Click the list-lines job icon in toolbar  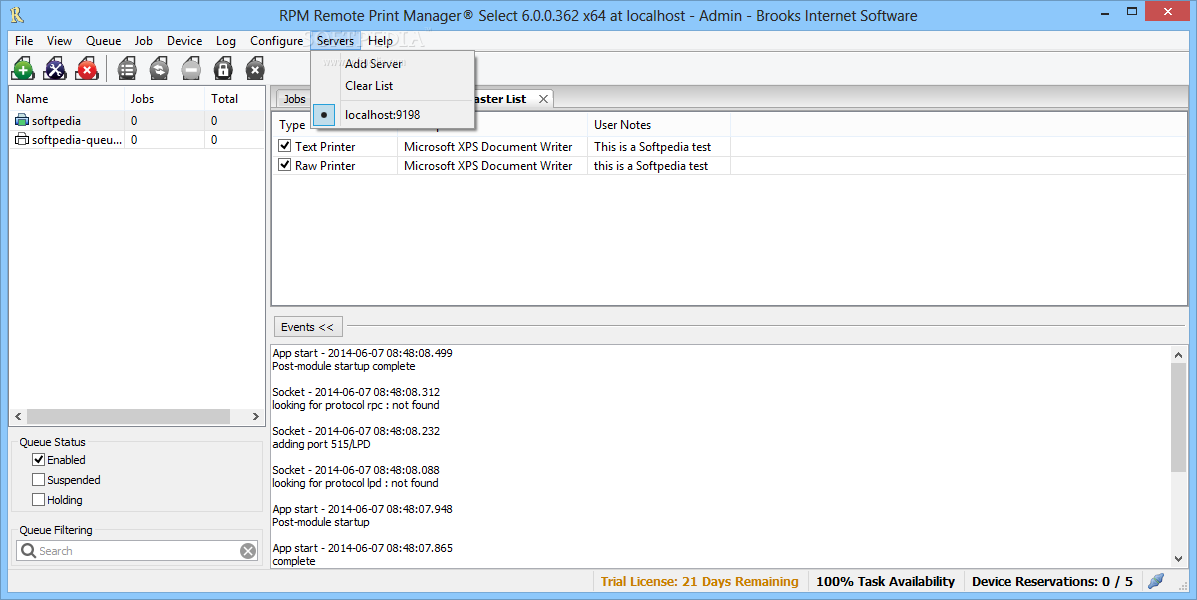[x=127, y=69]
